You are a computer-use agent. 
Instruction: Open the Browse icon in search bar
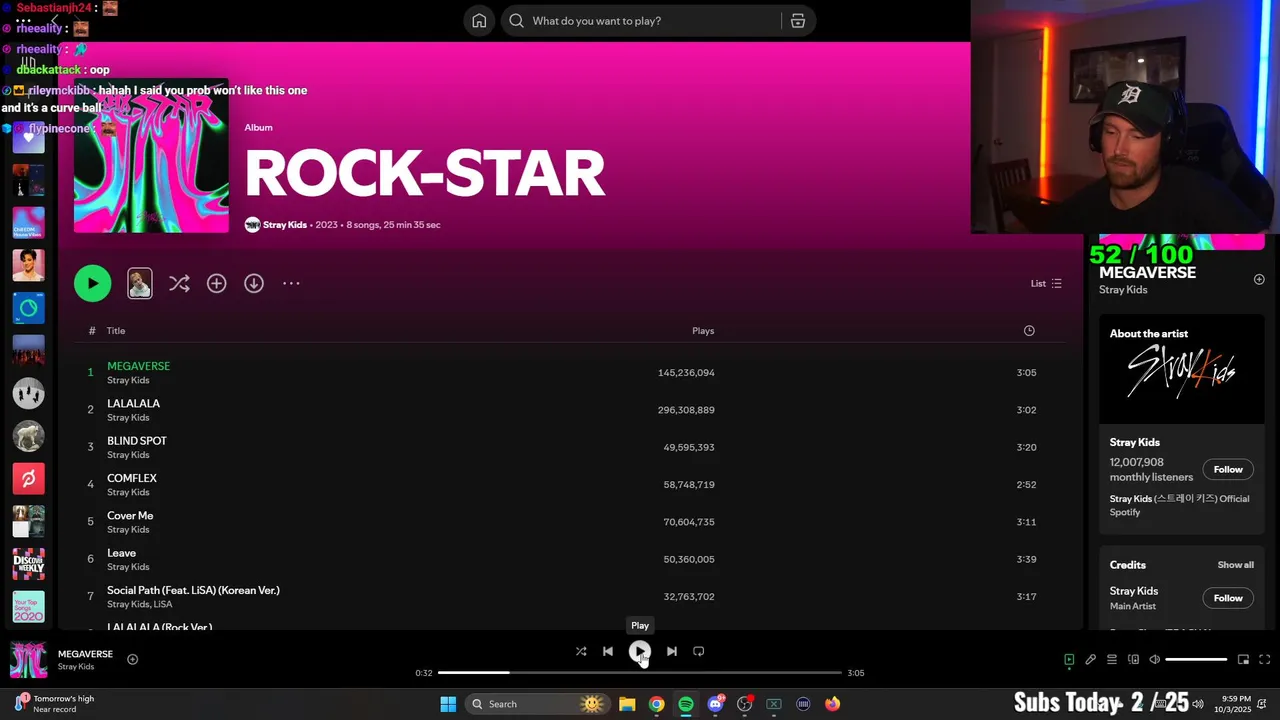[x=797, y=21]
